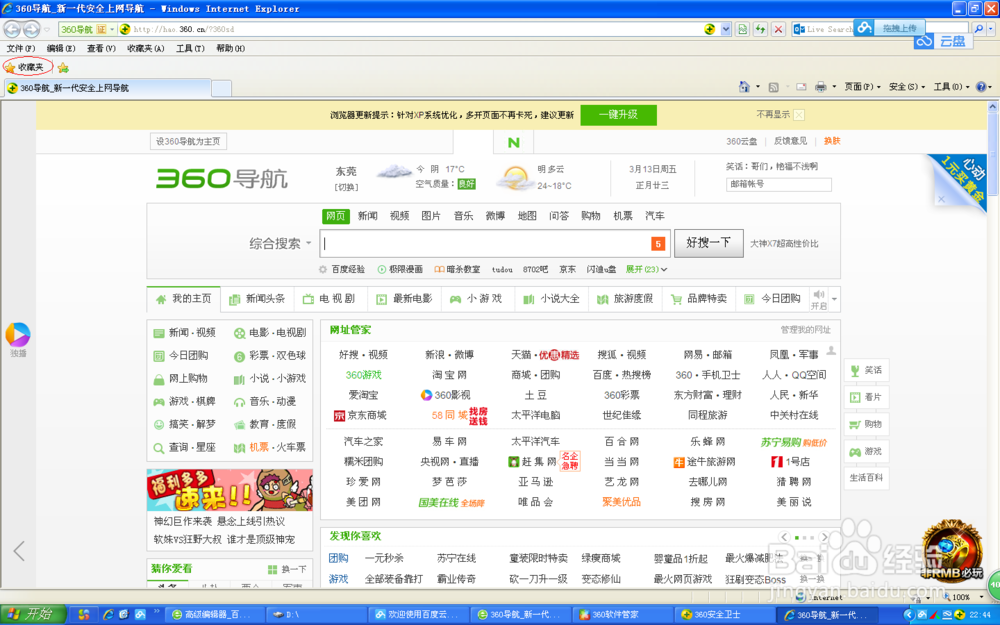The image size is (1000, 625).
Task: Close the browser update notice banner
Action: (799, 115)
